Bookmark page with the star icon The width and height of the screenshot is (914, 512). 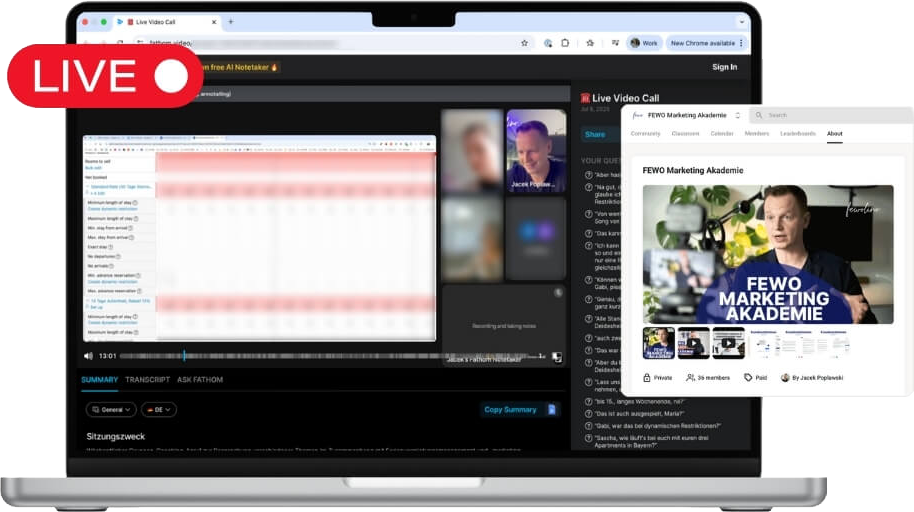[524, 43]
